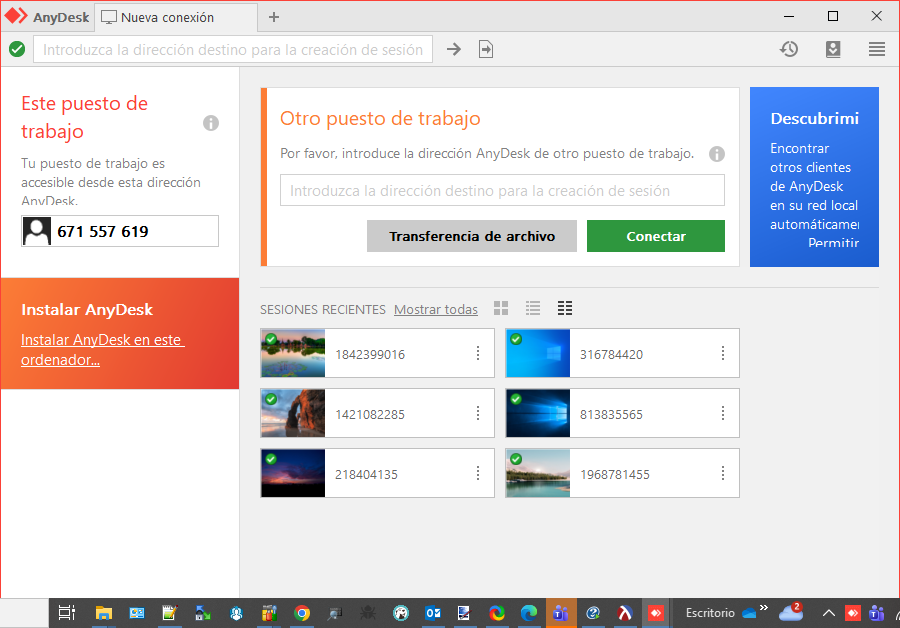The height and width of the screenshot is (628, 900).
Task: Open session thumbnail for 1842399016
Action: pyautogui.click(x=293, y=353)
